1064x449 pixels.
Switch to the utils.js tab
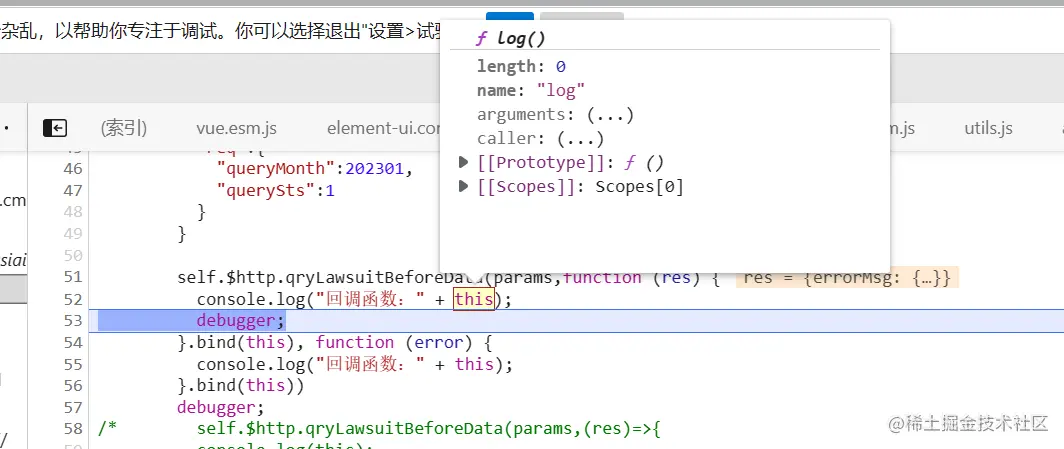coord(989,128)
